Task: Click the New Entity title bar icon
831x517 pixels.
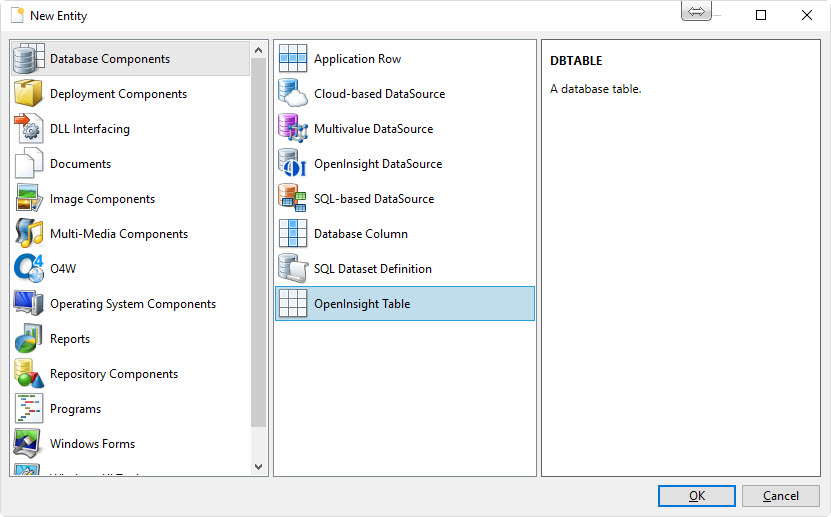Action: click(17, 15)
